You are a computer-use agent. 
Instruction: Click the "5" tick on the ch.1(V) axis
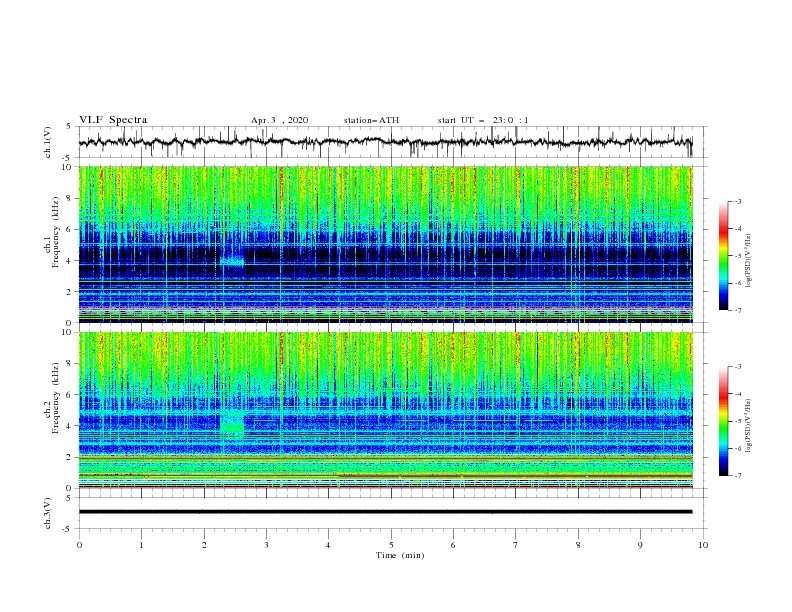pos(69,127)
